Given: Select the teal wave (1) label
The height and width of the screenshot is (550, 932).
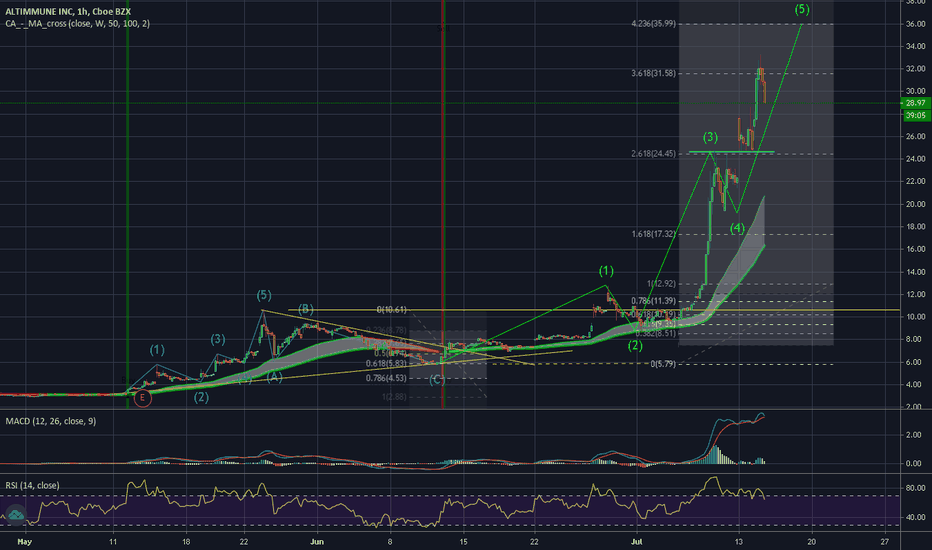Looking at the screenshot, I should point(157,350).
